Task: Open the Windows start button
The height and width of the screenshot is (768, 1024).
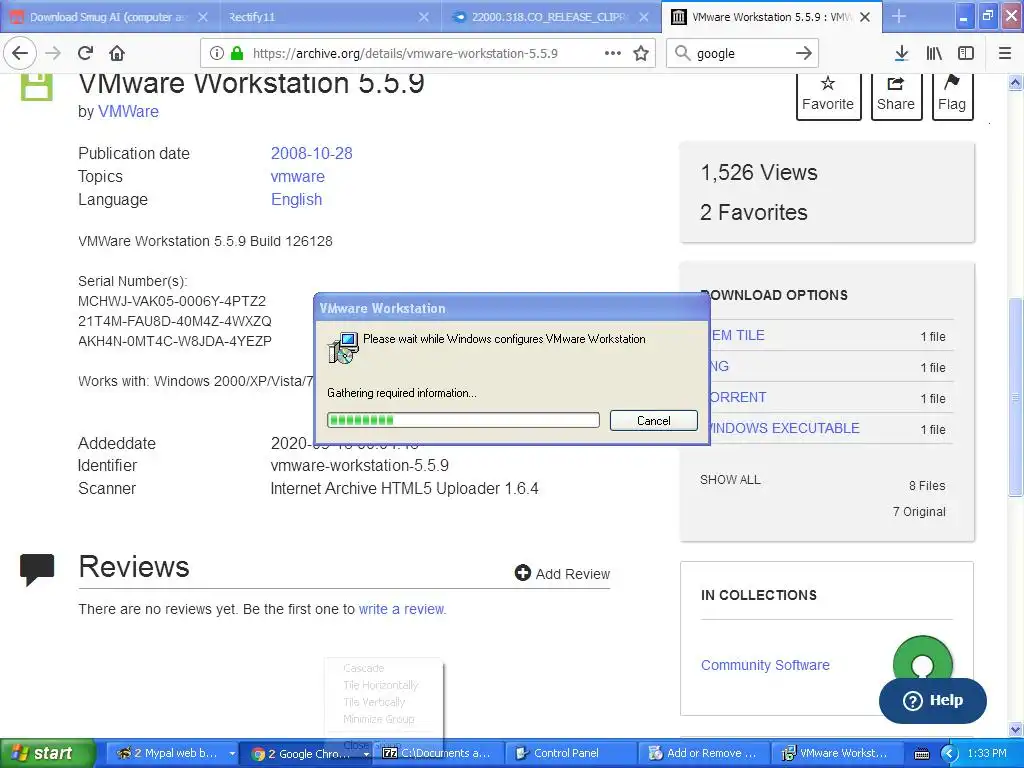Action: pyautogui.click(x=47, y=753)
